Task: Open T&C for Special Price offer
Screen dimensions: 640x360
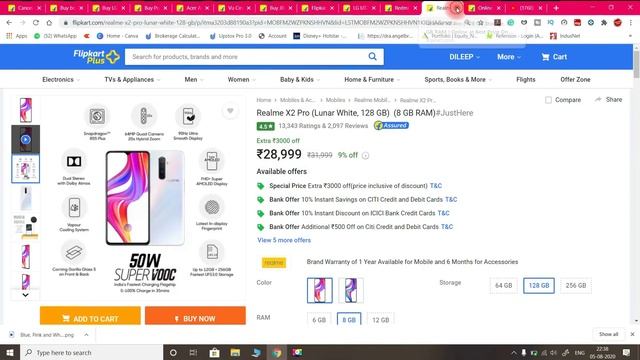Action: (x=436, y=186)
